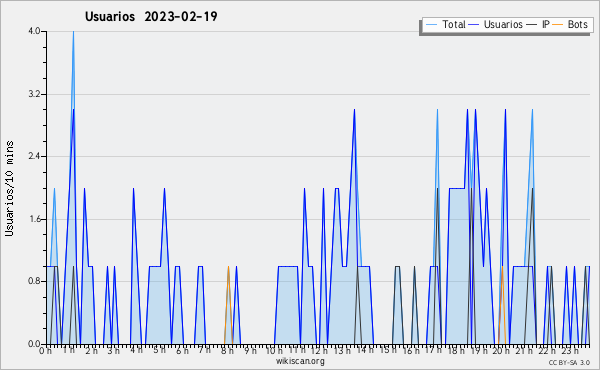Click the y-axis value '2.4'
The width and height of the screenshot is (600, 370).
[x=34, y=156]
